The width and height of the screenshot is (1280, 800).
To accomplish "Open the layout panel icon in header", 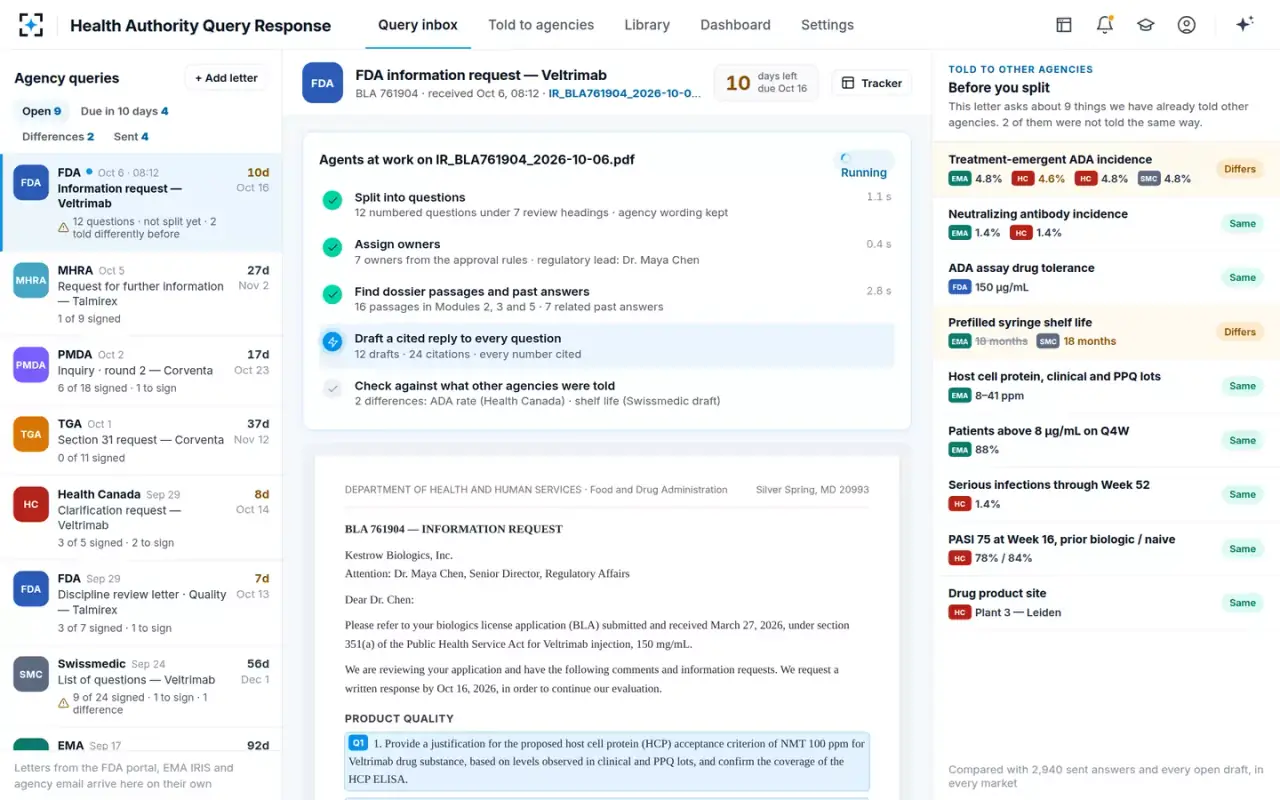I will coord(1064,25).
